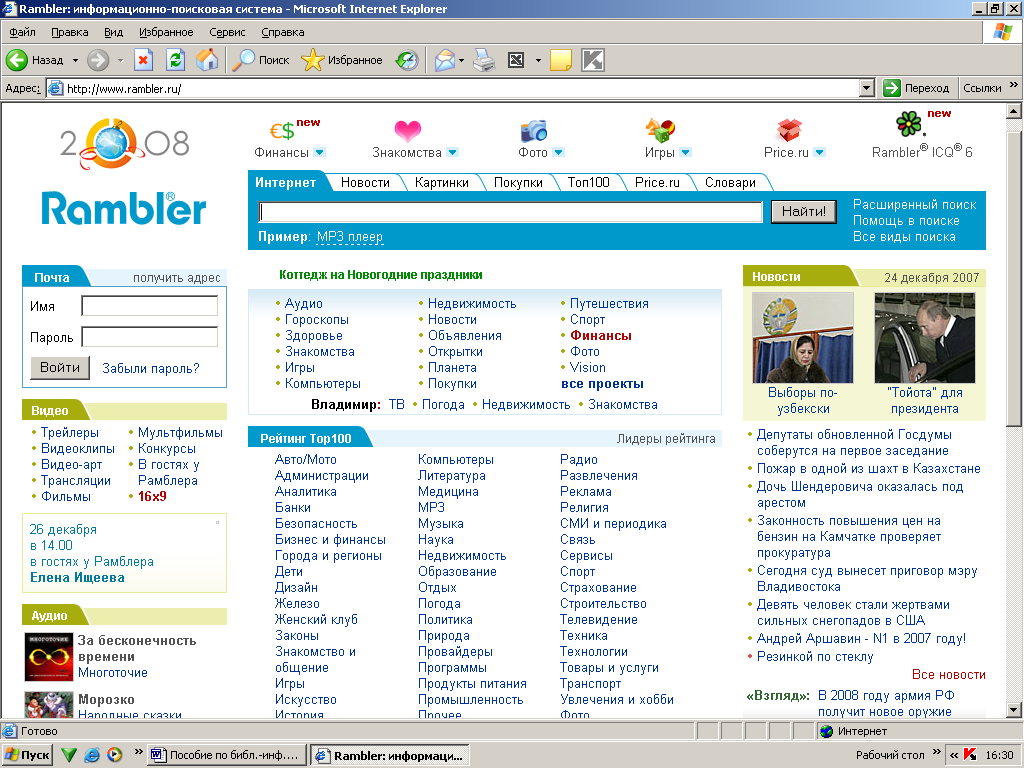Switch to Пособие по библ.-инф taskbar window
Image resolution: width=1024 pixels, height=768 pixels.
click(x=227, y=756)
